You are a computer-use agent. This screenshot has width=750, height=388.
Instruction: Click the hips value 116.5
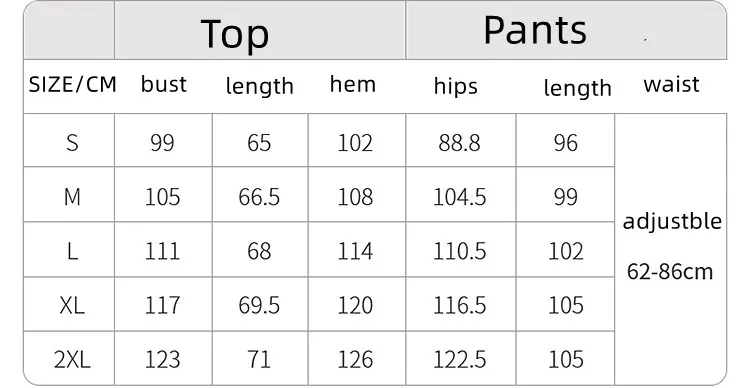point(460,305)
